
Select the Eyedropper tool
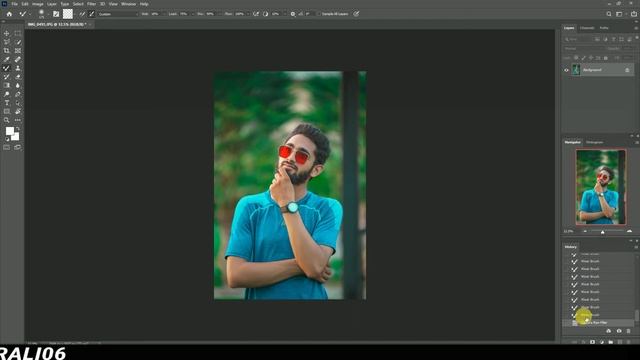[7, 60]
